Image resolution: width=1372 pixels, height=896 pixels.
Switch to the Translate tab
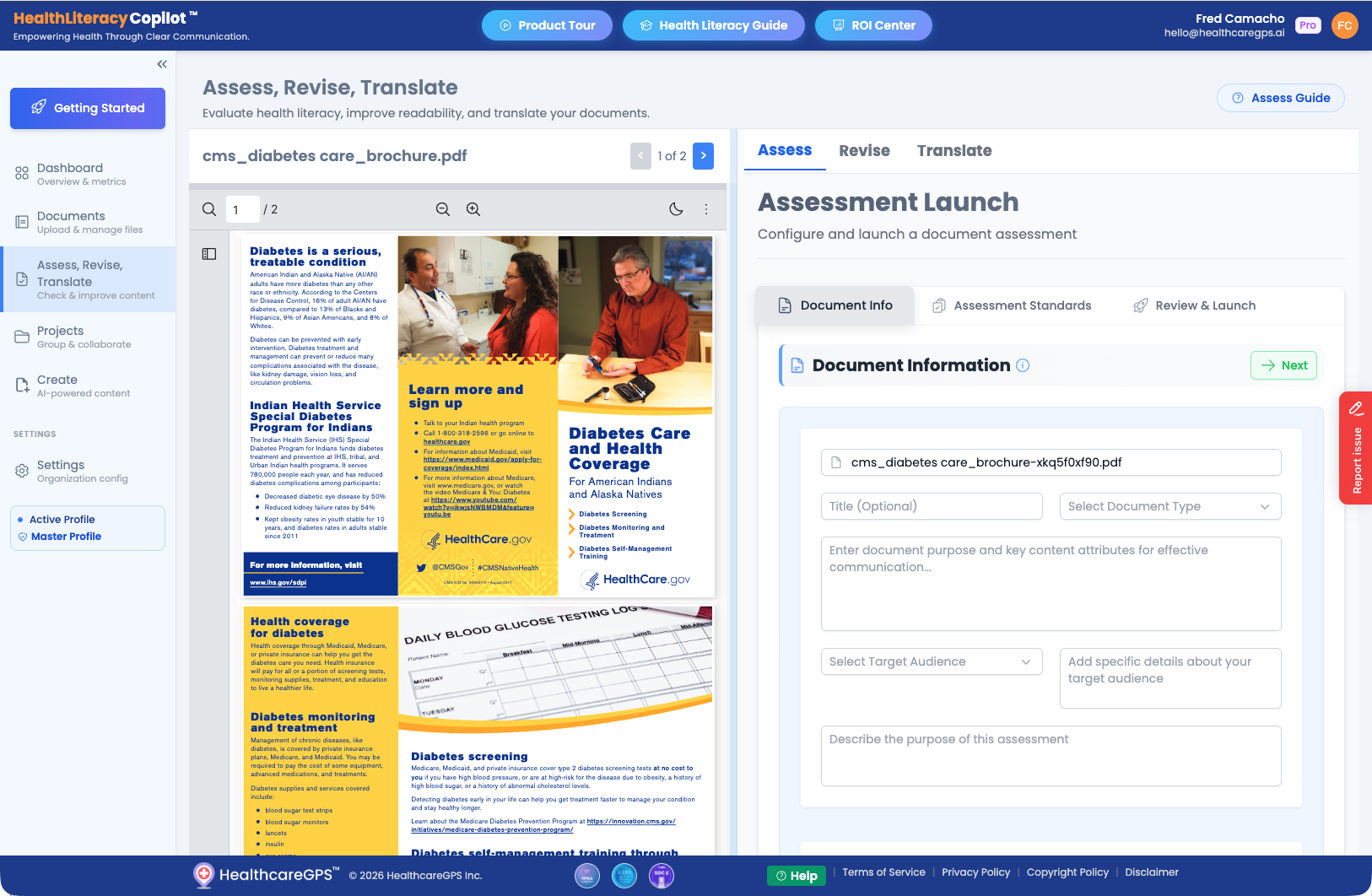(x=954, y=150)
